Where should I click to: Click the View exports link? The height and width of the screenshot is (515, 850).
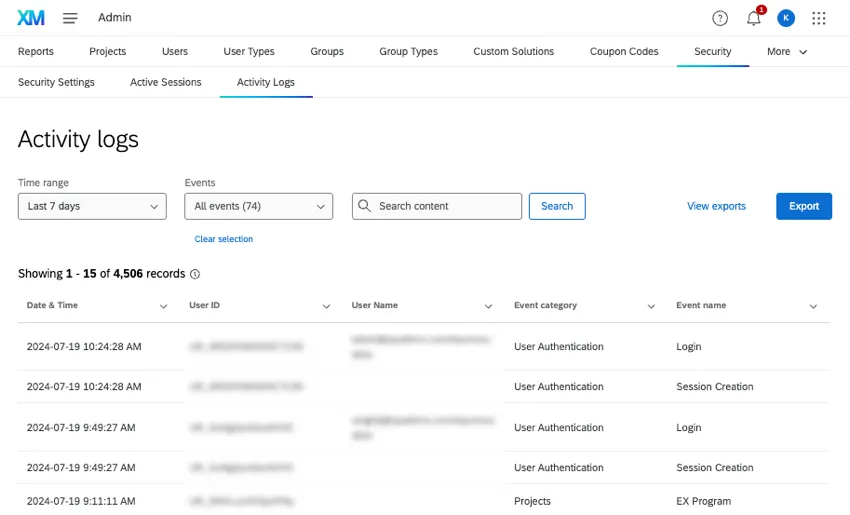[x=716, y=206]
